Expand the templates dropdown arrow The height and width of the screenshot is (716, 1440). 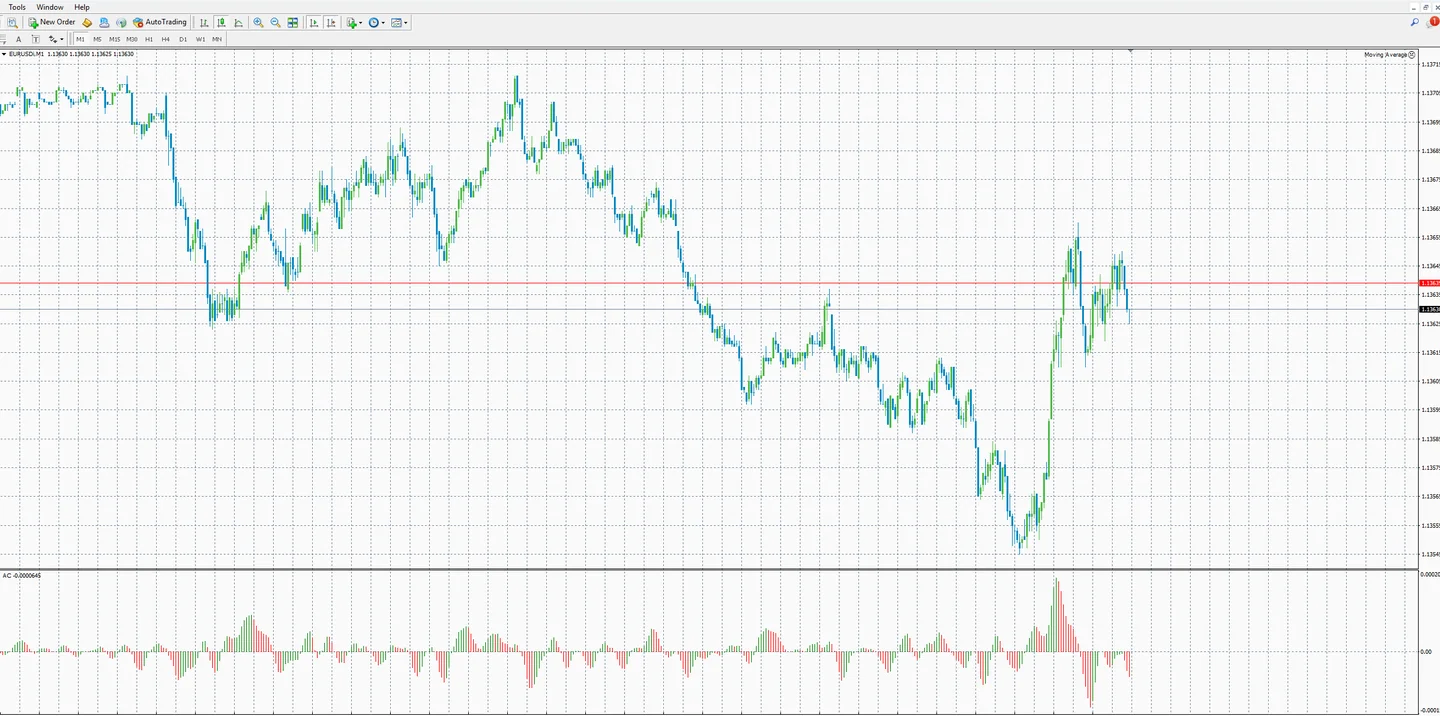[x=406, y=23]
